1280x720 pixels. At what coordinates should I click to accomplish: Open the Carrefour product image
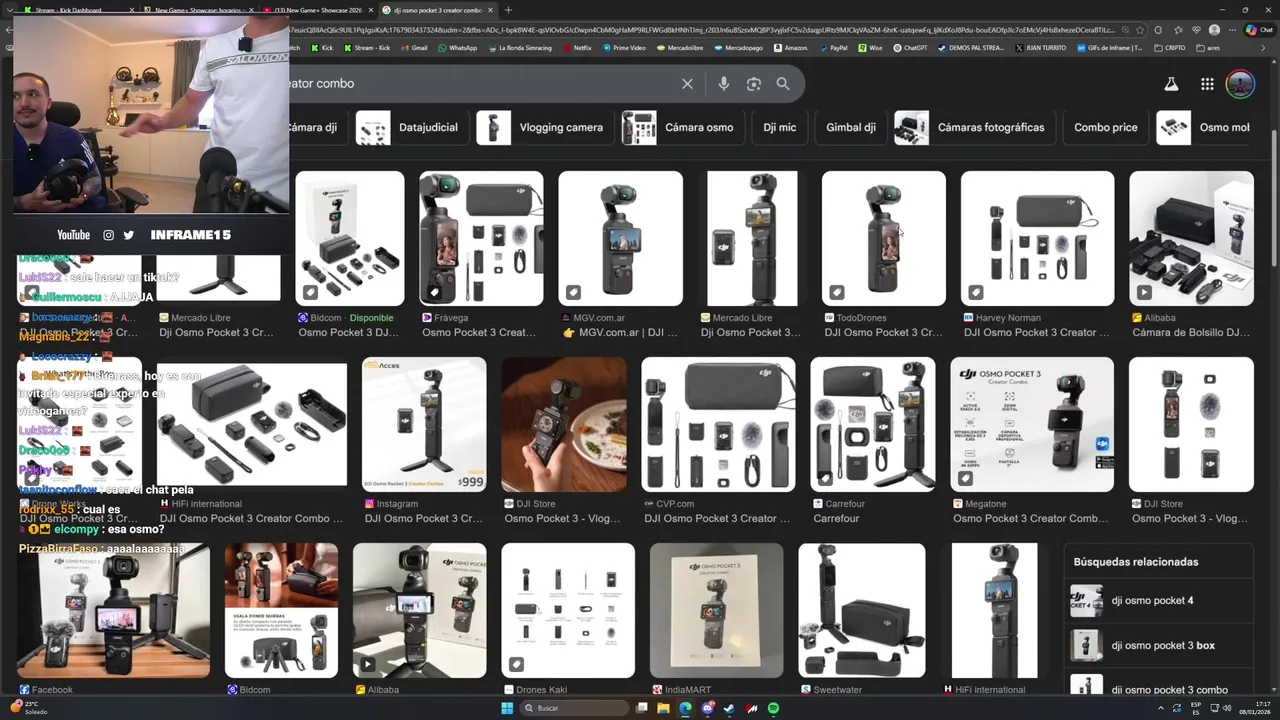(873, 424)
